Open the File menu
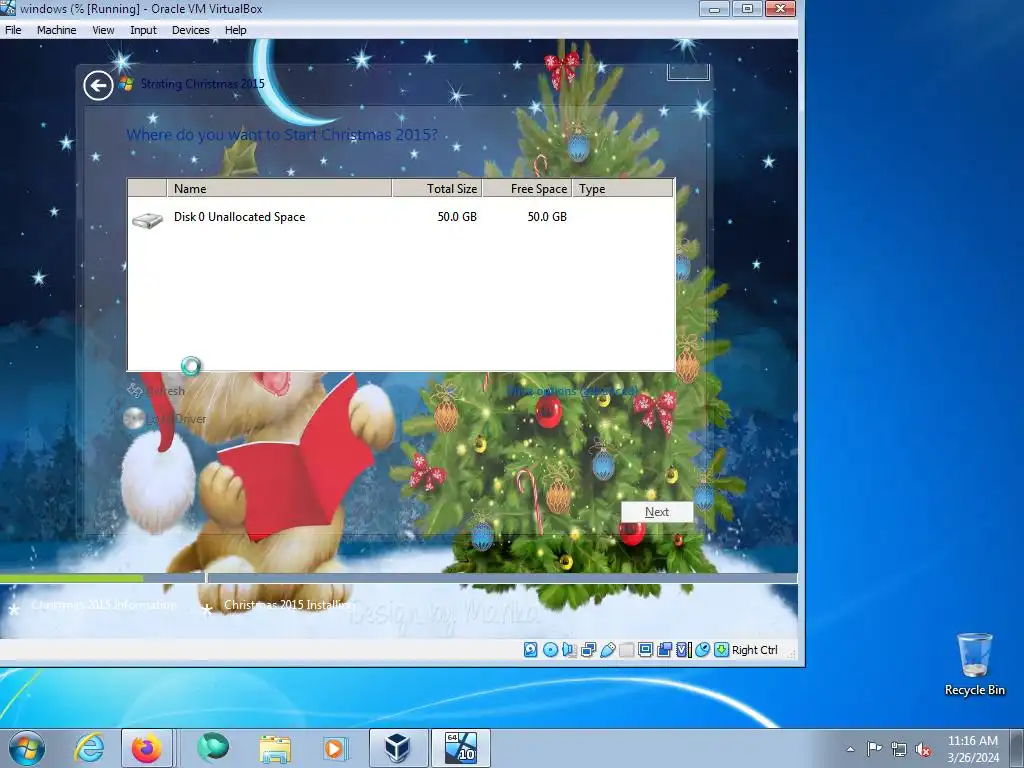Image resolution: width=1024 pixels, height=768 pixels. 13,30
